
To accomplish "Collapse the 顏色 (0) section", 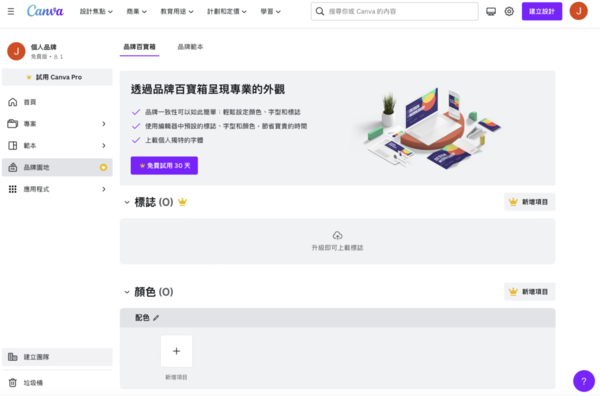I will (127, 292).
